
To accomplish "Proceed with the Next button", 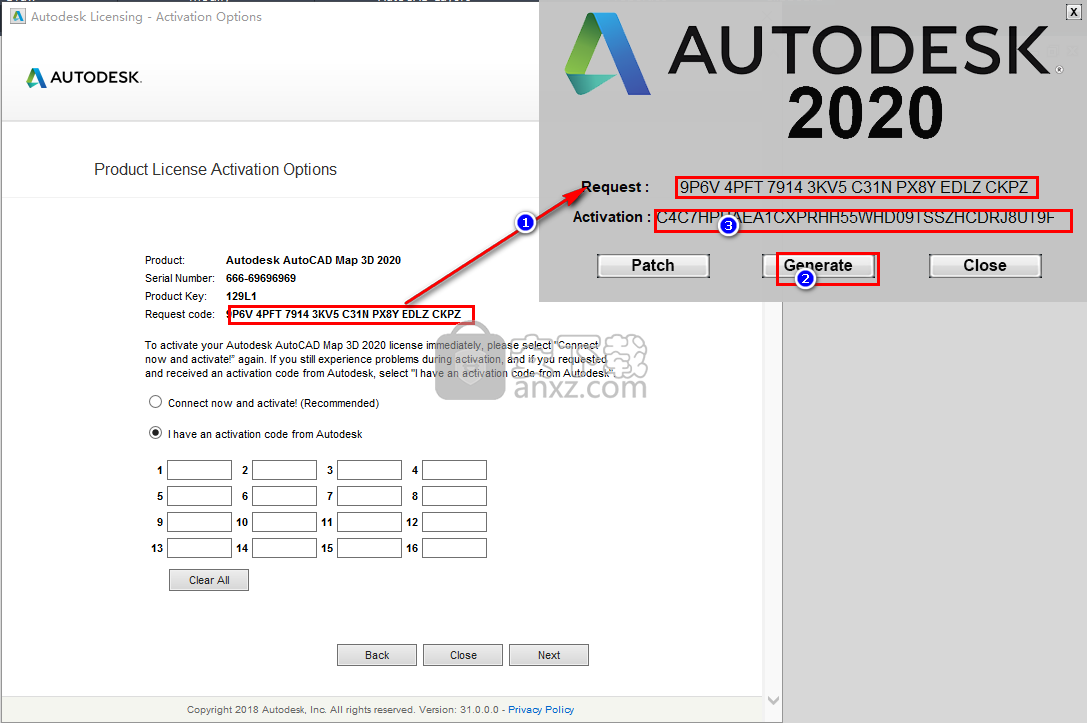I will coord(549,655).
